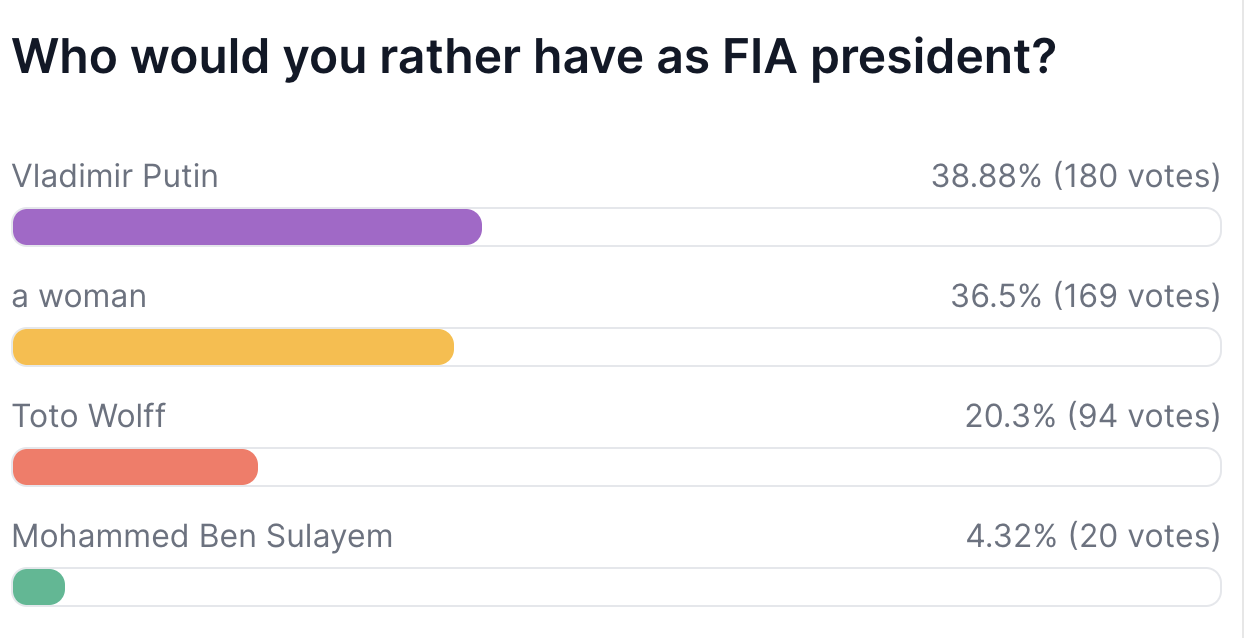Click empty track of Vladimir Putin bar
Image resolution: width=1244 pixels, height=638 pixels.
click(x=850, y=227)
